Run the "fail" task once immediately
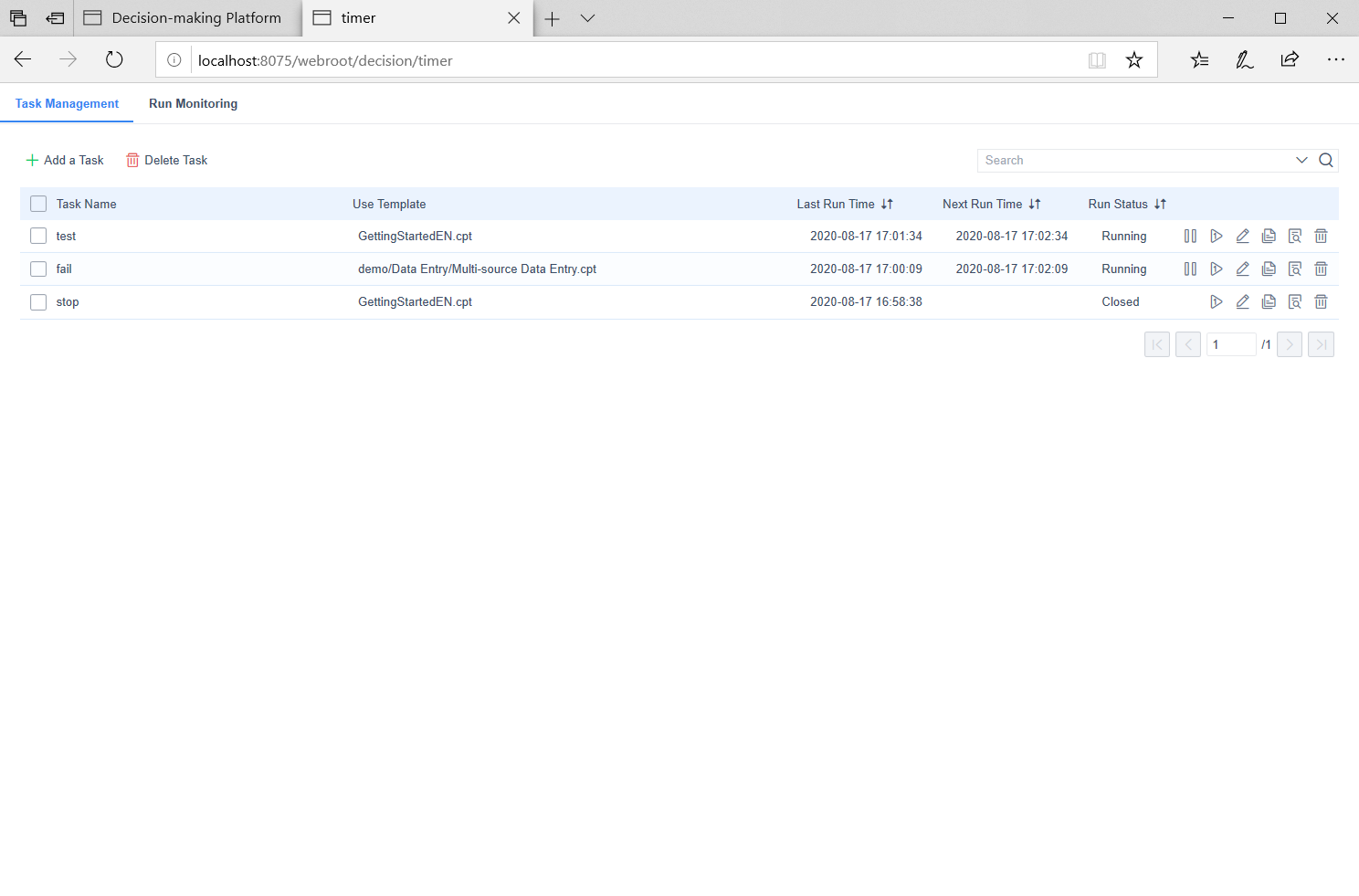This screenshot has height=896, width=1359. click(x=1216, y=269)
